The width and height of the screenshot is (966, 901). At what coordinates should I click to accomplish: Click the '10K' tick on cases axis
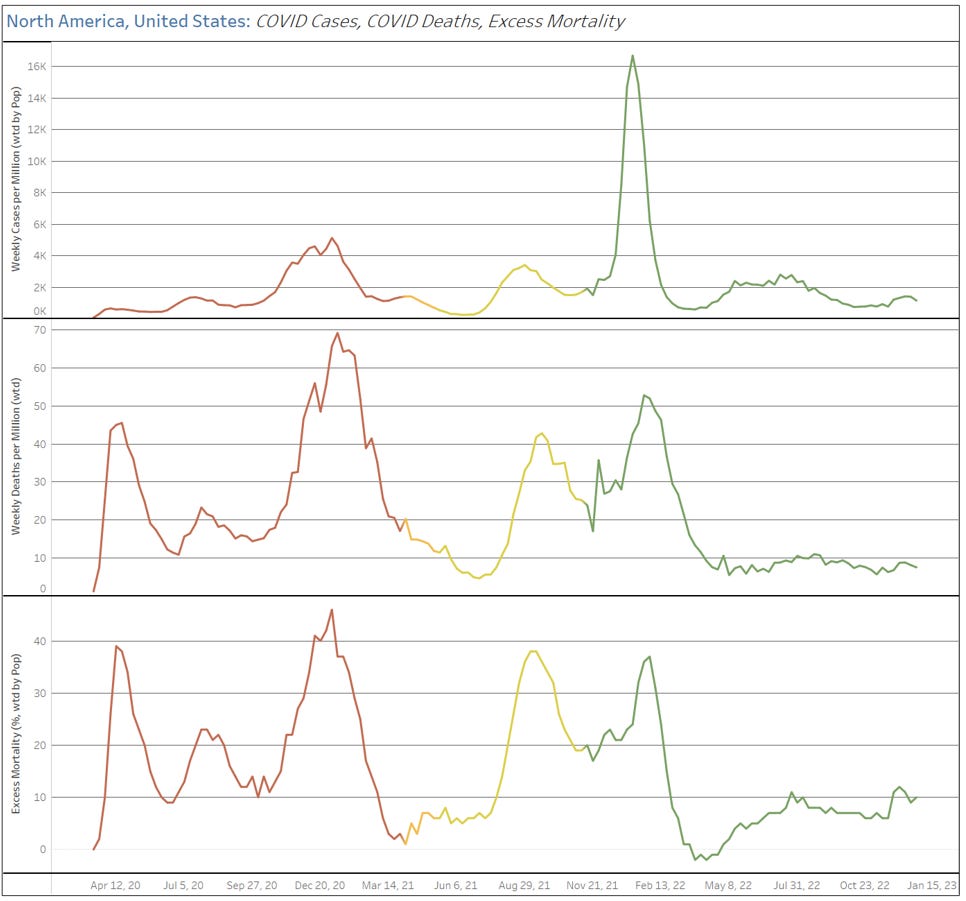click(37, 161)
